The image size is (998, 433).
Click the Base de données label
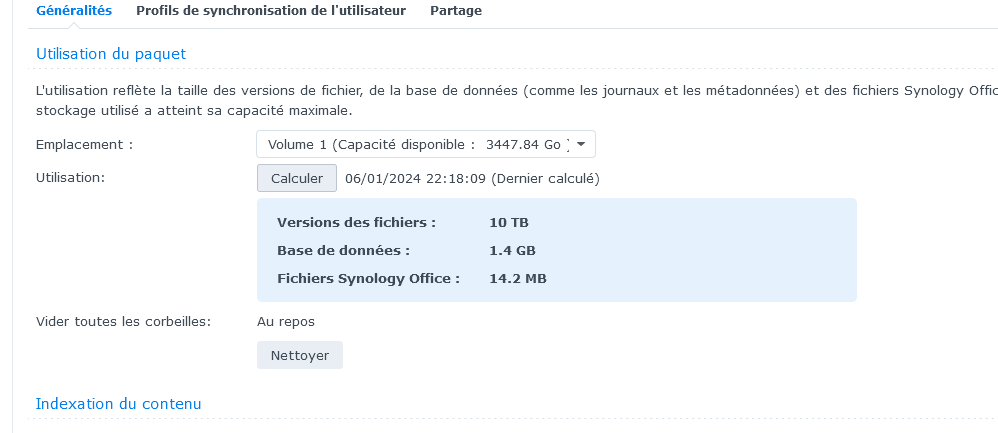[x=343, y=250]
